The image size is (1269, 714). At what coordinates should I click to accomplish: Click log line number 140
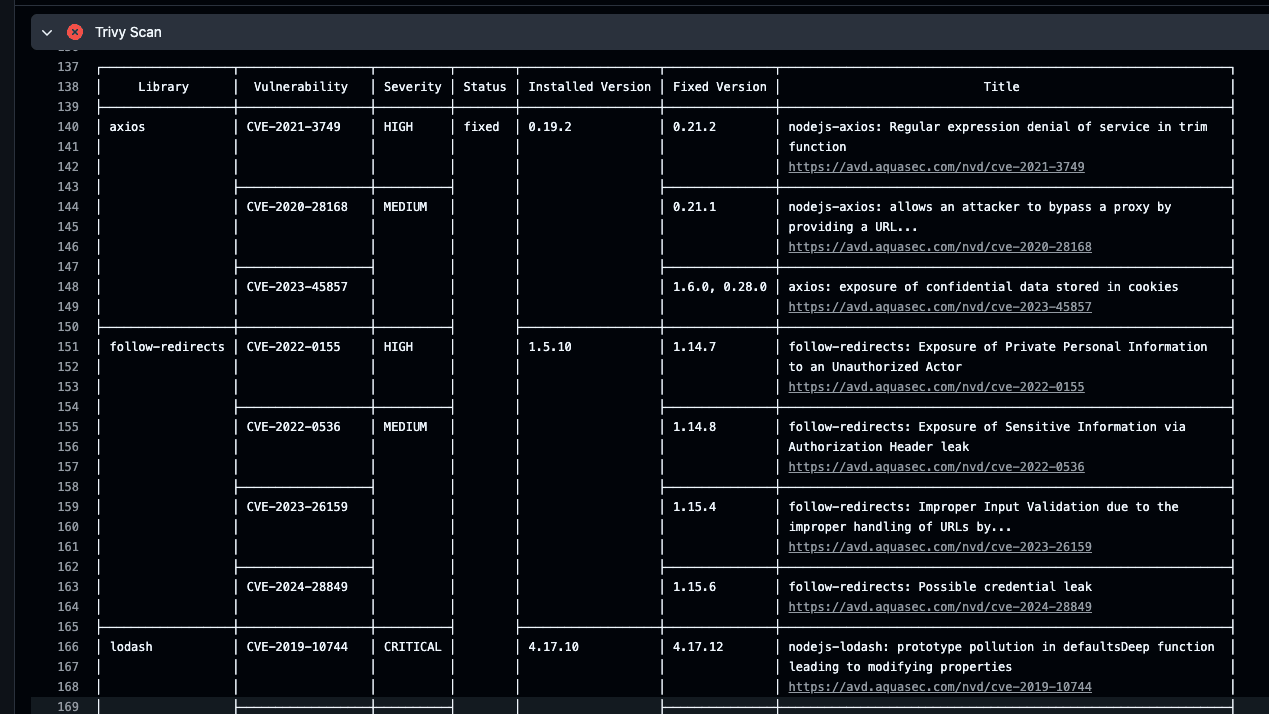pos(68,127)
